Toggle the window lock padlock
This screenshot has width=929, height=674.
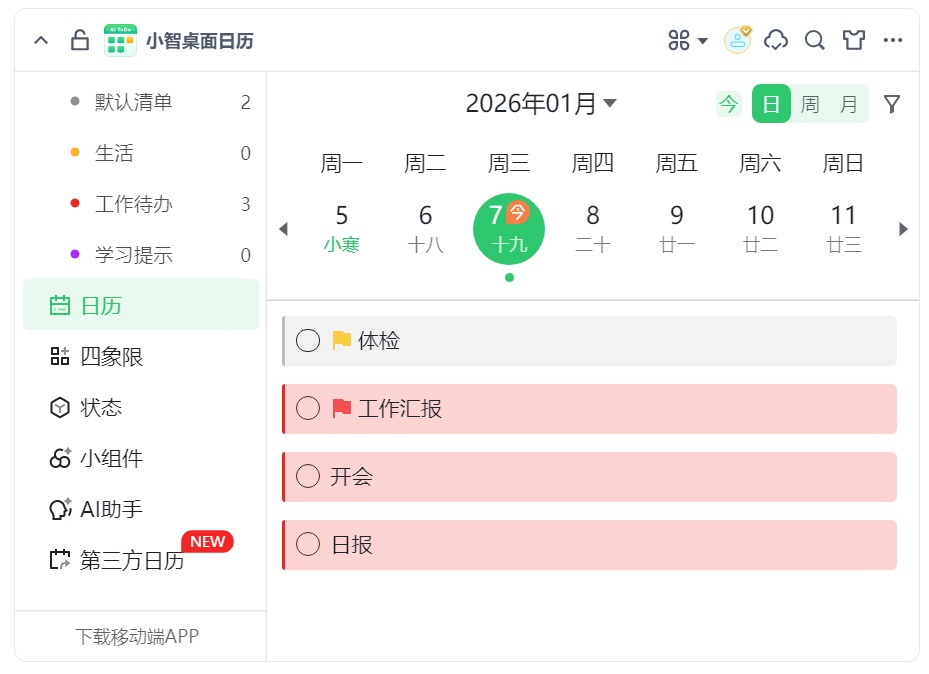point(78,40)
